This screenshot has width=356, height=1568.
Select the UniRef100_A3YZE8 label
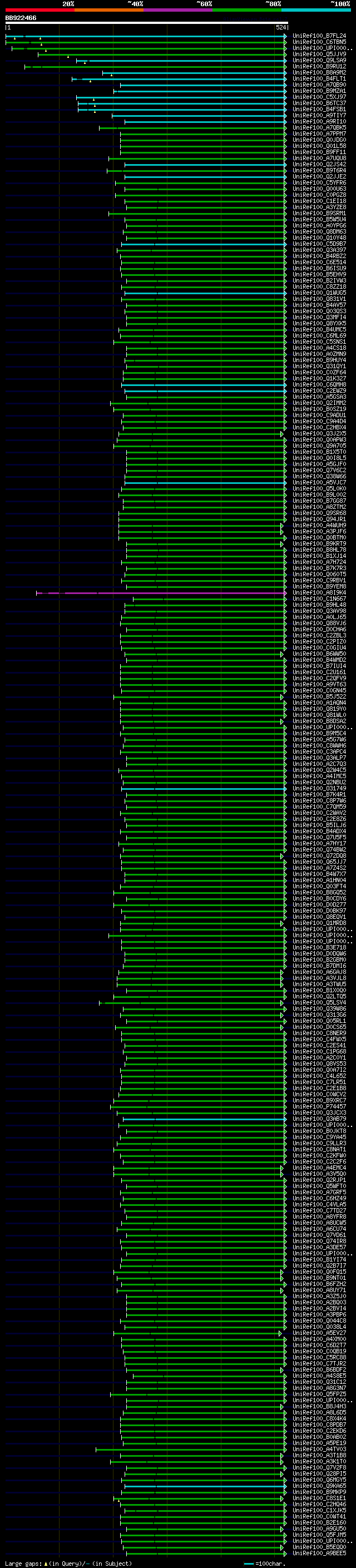click(x=319, y=207)
